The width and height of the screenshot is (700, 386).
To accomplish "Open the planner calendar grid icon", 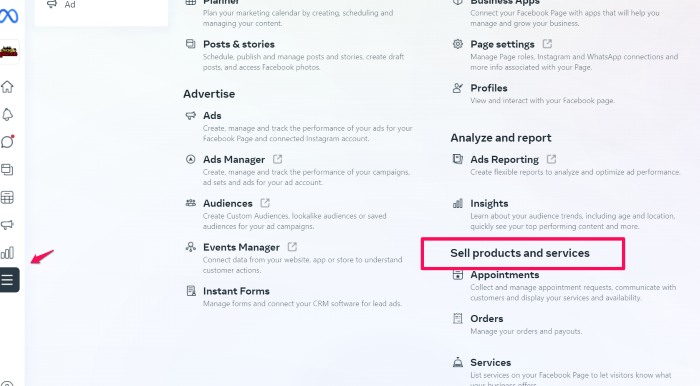I will coord(7,197).
